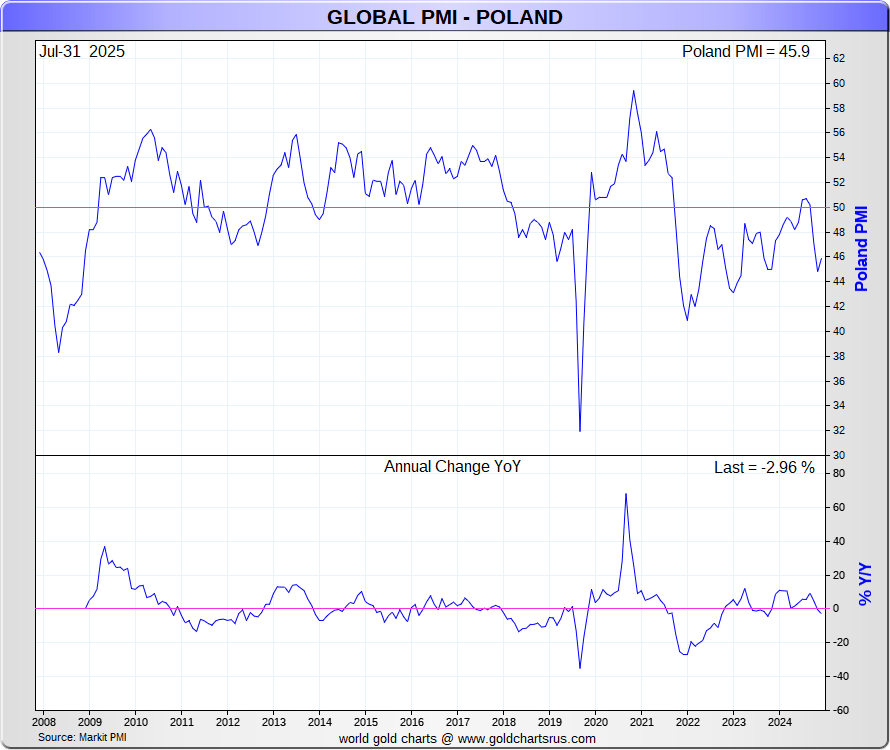
Task: Click the PMI line's lowest trough near 32
Action: click(580, 430)
